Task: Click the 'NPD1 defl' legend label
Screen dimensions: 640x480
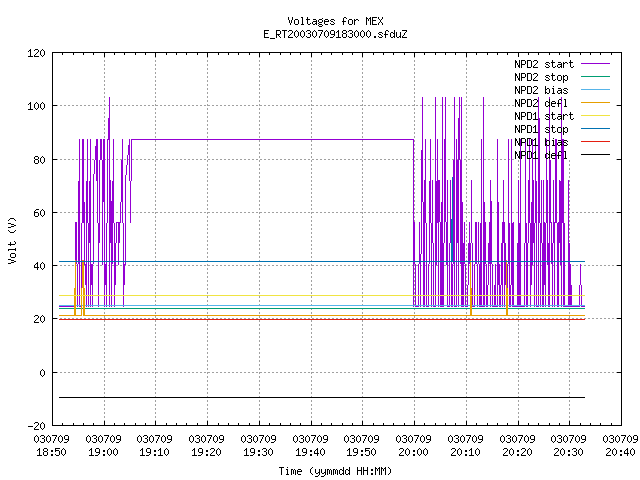Action: 541,156
